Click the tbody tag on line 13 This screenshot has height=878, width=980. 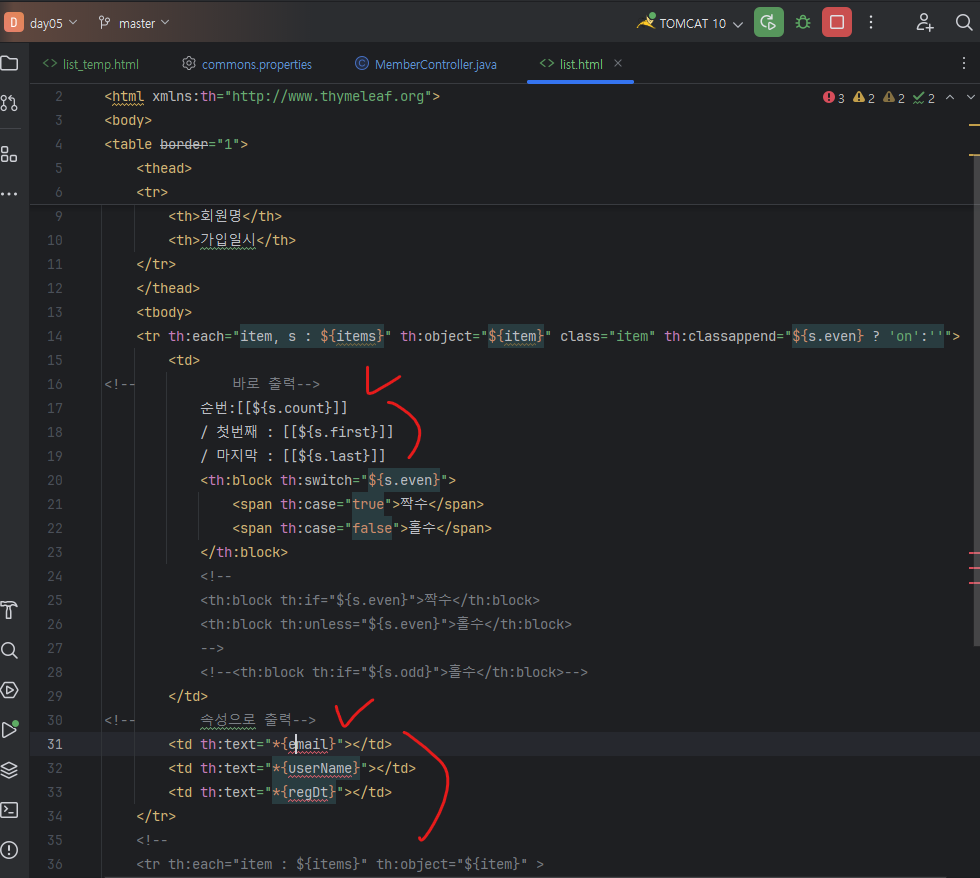(x=164, y=312)
